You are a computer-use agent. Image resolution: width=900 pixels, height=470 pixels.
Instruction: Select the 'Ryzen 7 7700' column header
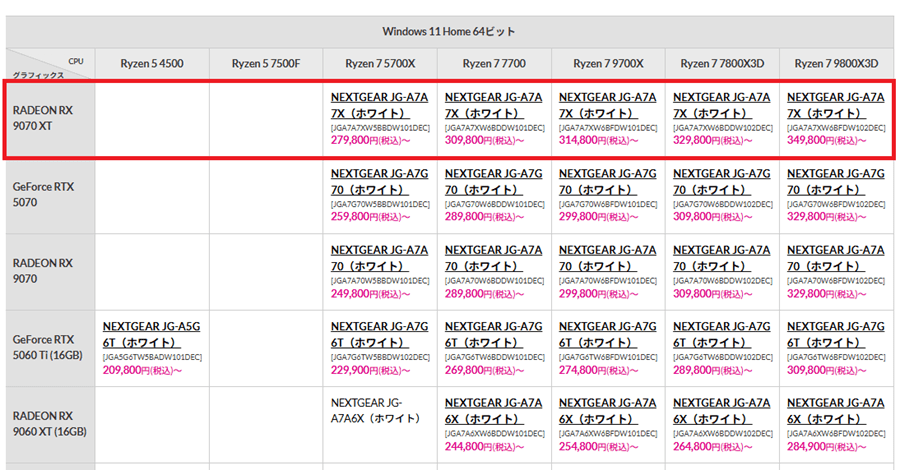click(x=494, y=64)
